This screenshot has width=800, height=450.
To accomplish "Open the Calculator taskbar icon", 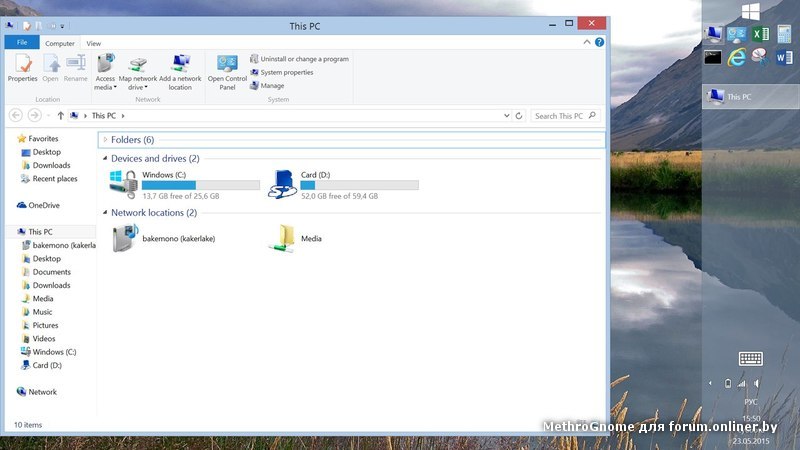I will tap(784, 34).
